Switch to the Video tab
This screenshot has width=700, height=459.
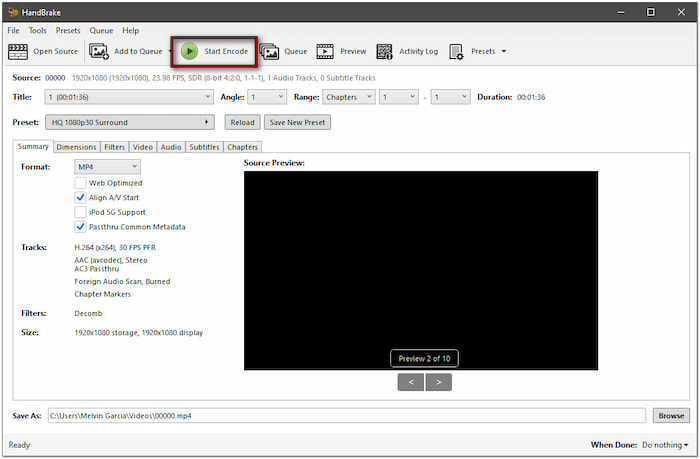coord(143,147)
